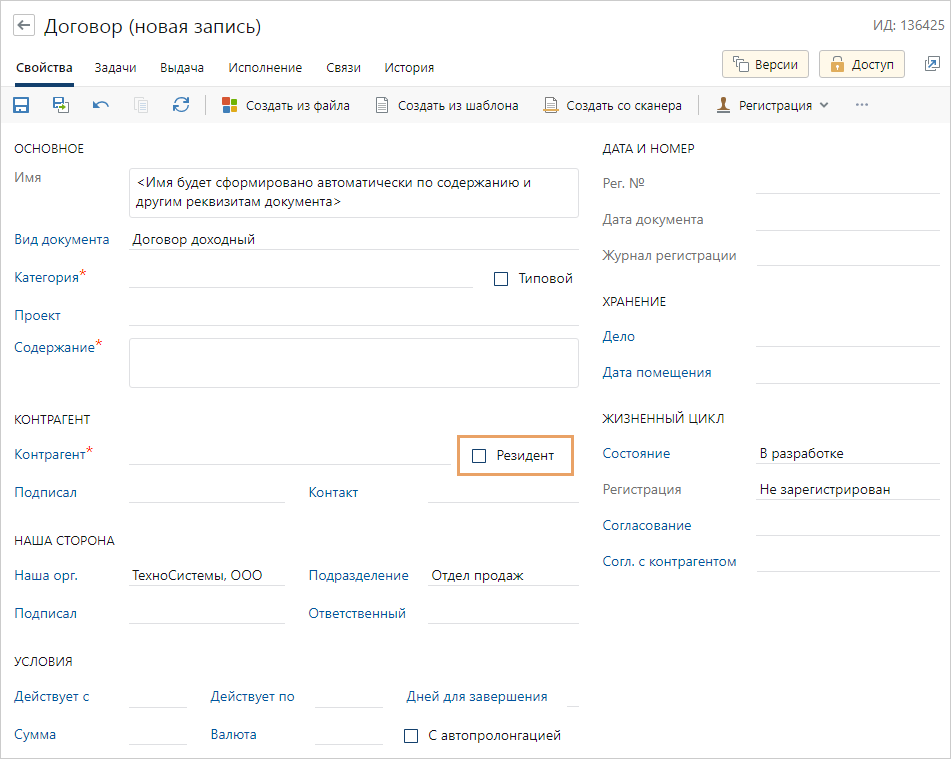Expand the Регистрация dropdown
Image resolution: width=951 pixels, height=759 pixels.
tap(773, 105)
